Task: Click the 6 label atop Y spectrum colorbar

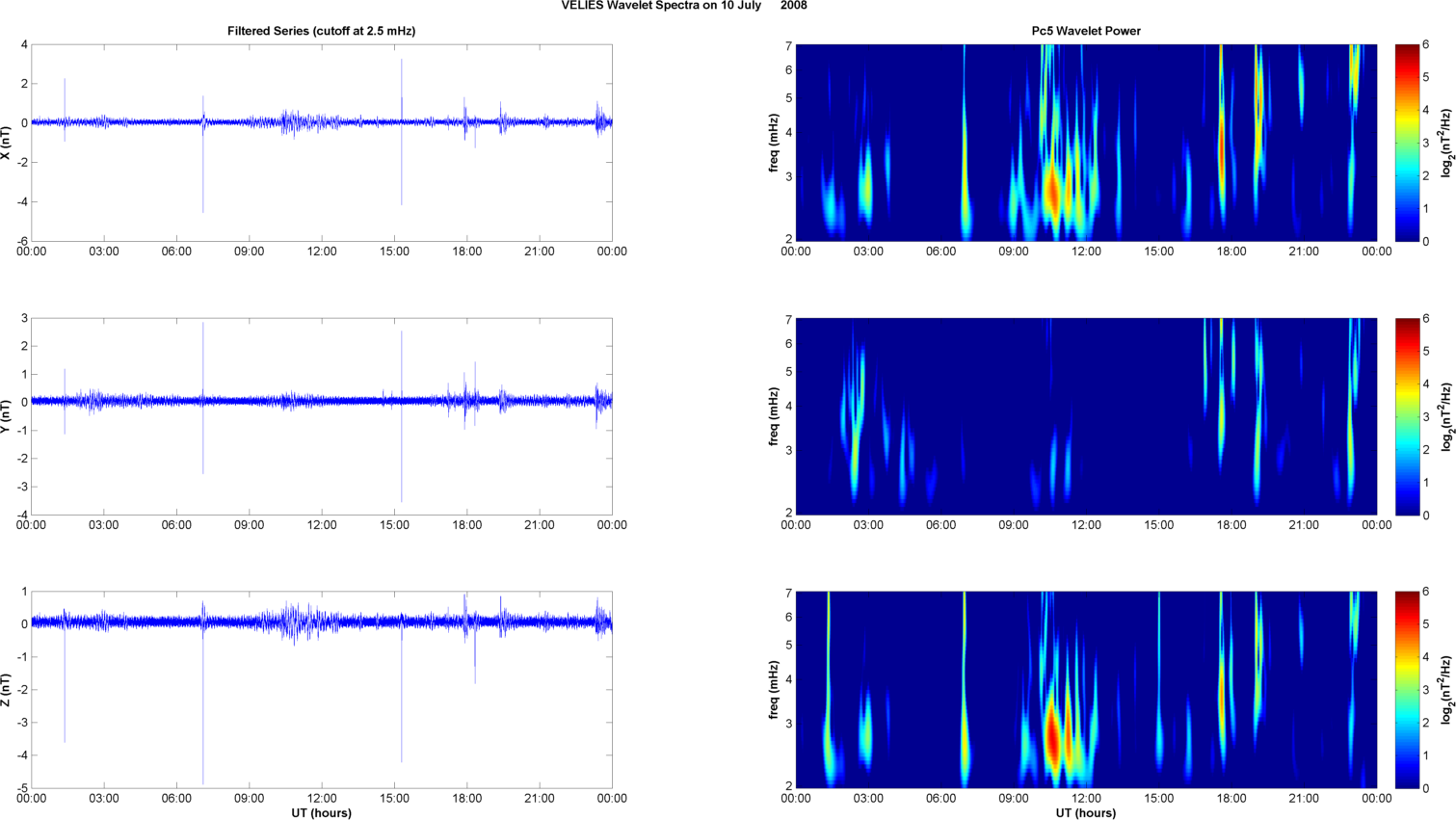Action: pos(1426,318)
